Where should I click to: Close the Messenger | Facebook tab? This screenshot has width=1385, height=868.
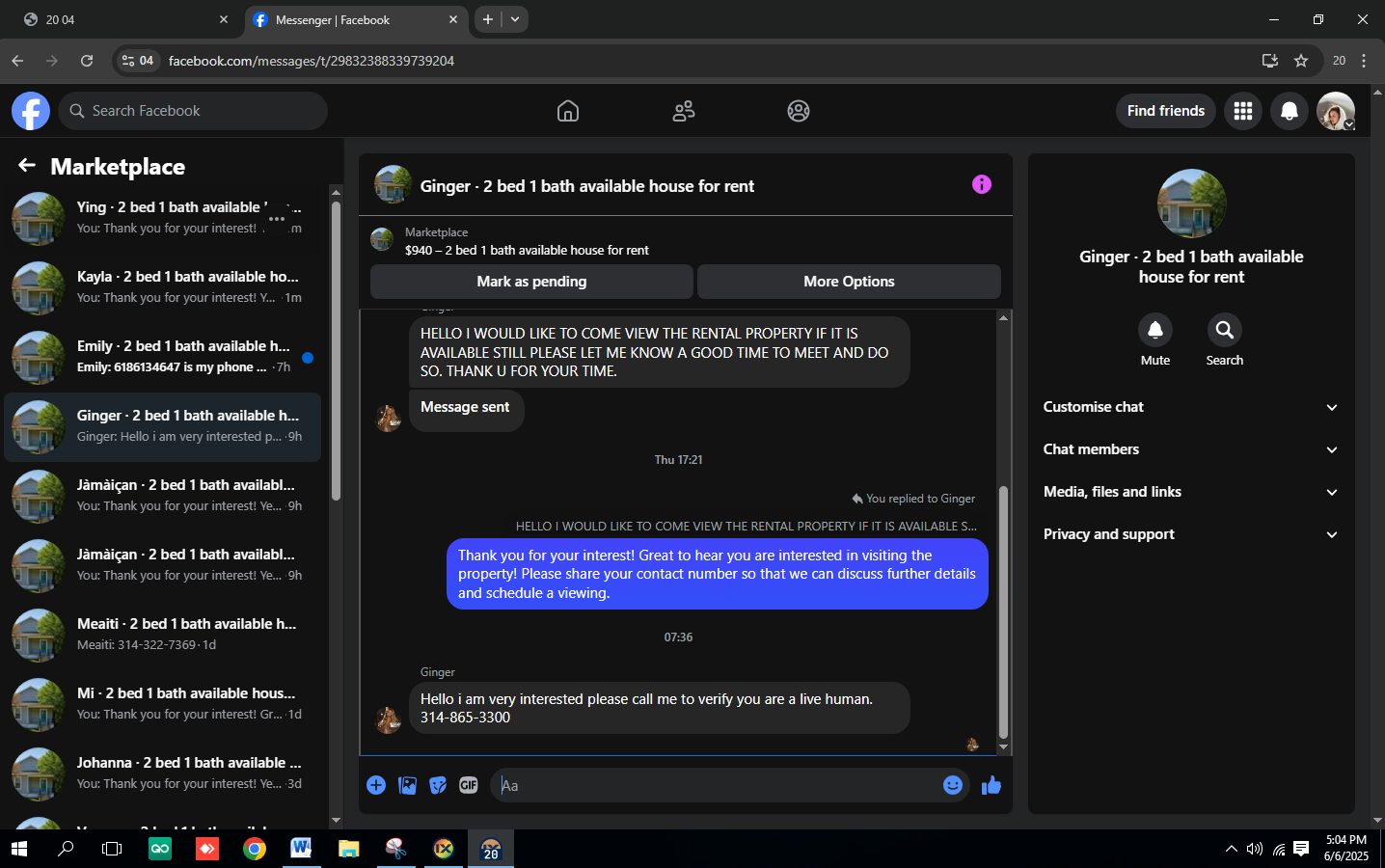click(x=453, y=19)
